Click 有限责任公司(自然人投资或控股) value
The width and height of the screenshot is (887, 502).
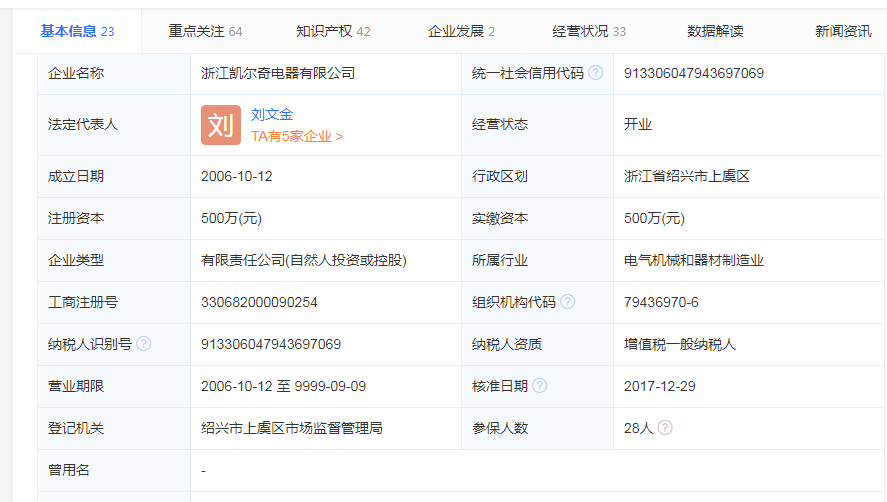tap(304, 260)
